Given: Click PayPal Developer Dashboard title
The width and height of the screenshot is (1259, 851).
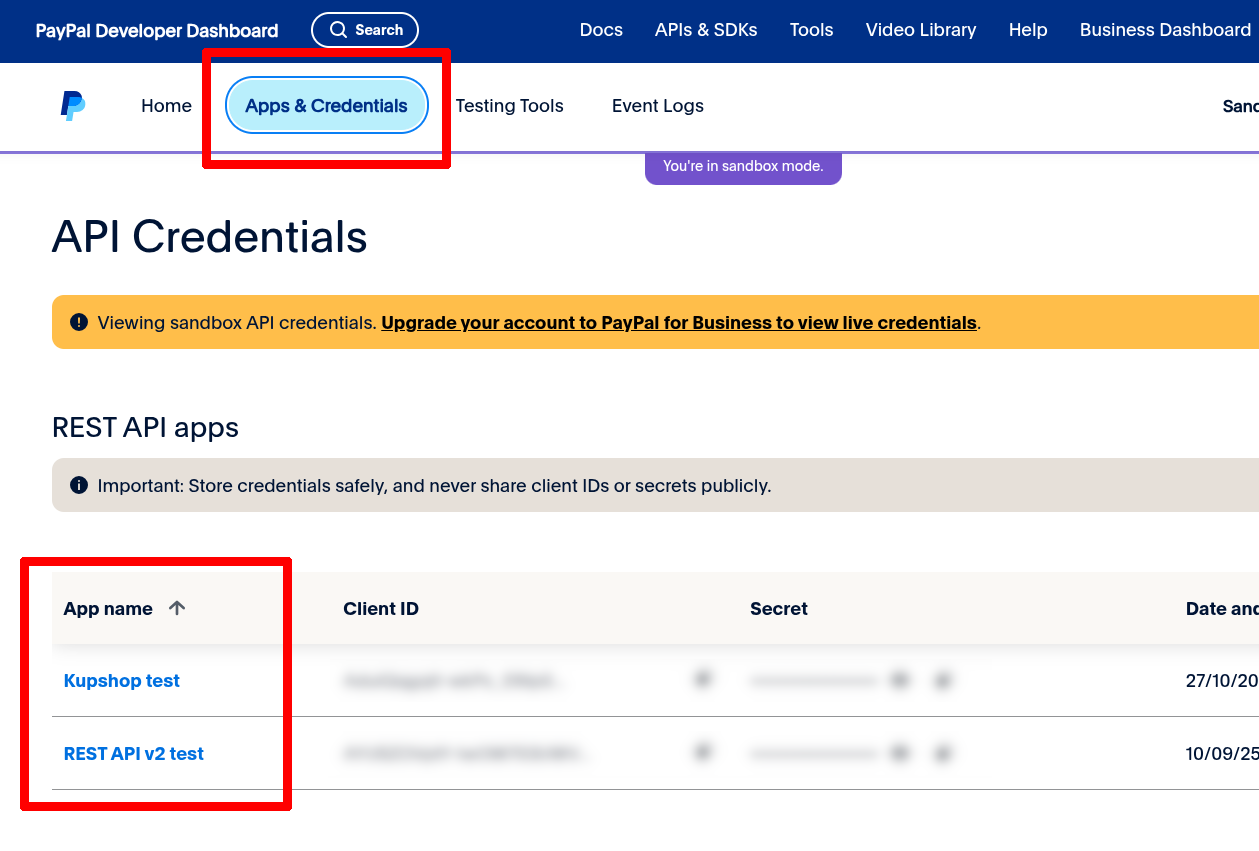Looking at the screenshot, I should pos(157,31).
